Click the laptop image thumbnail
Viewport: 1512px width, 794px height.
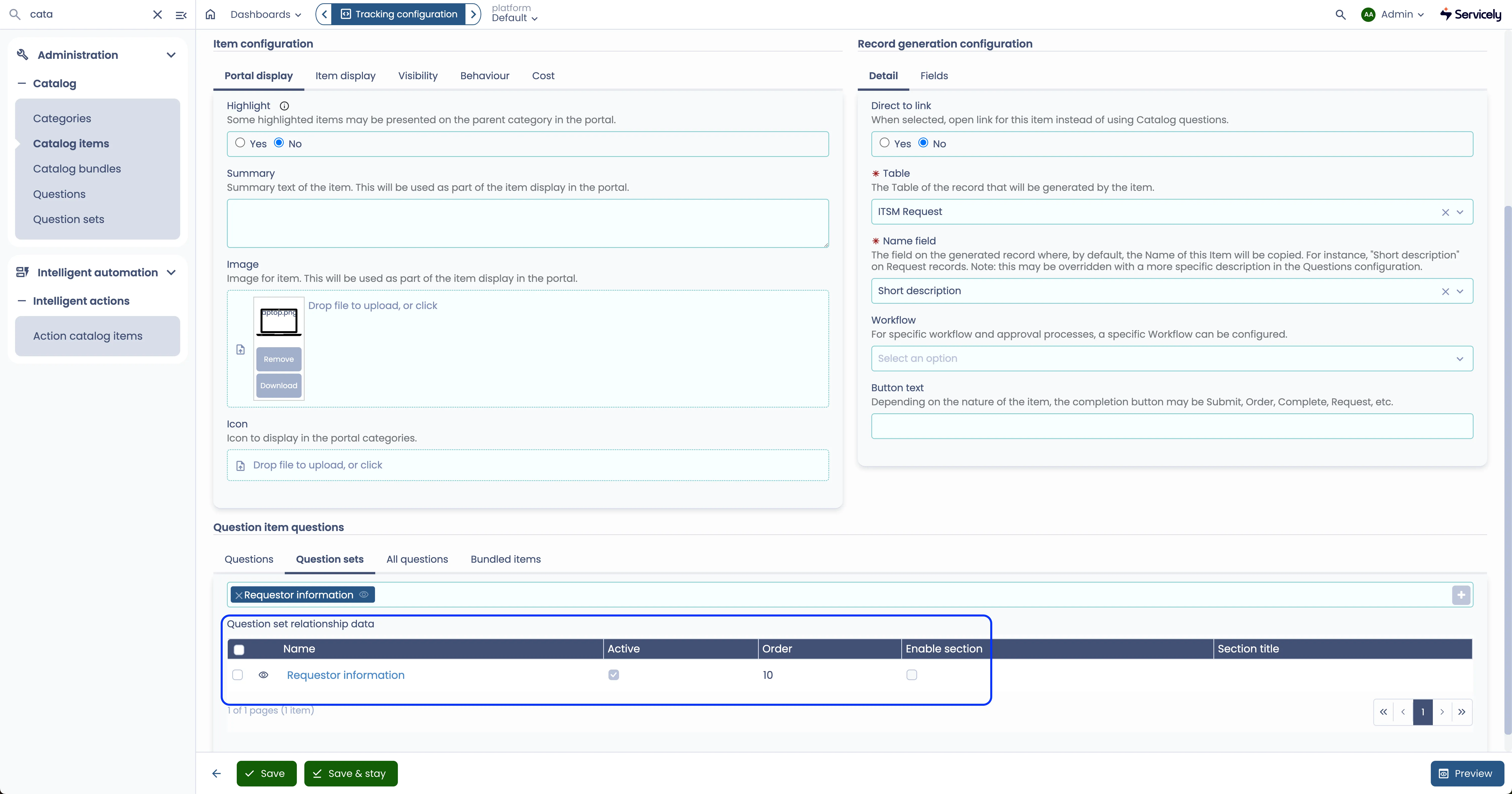[279, 322]
